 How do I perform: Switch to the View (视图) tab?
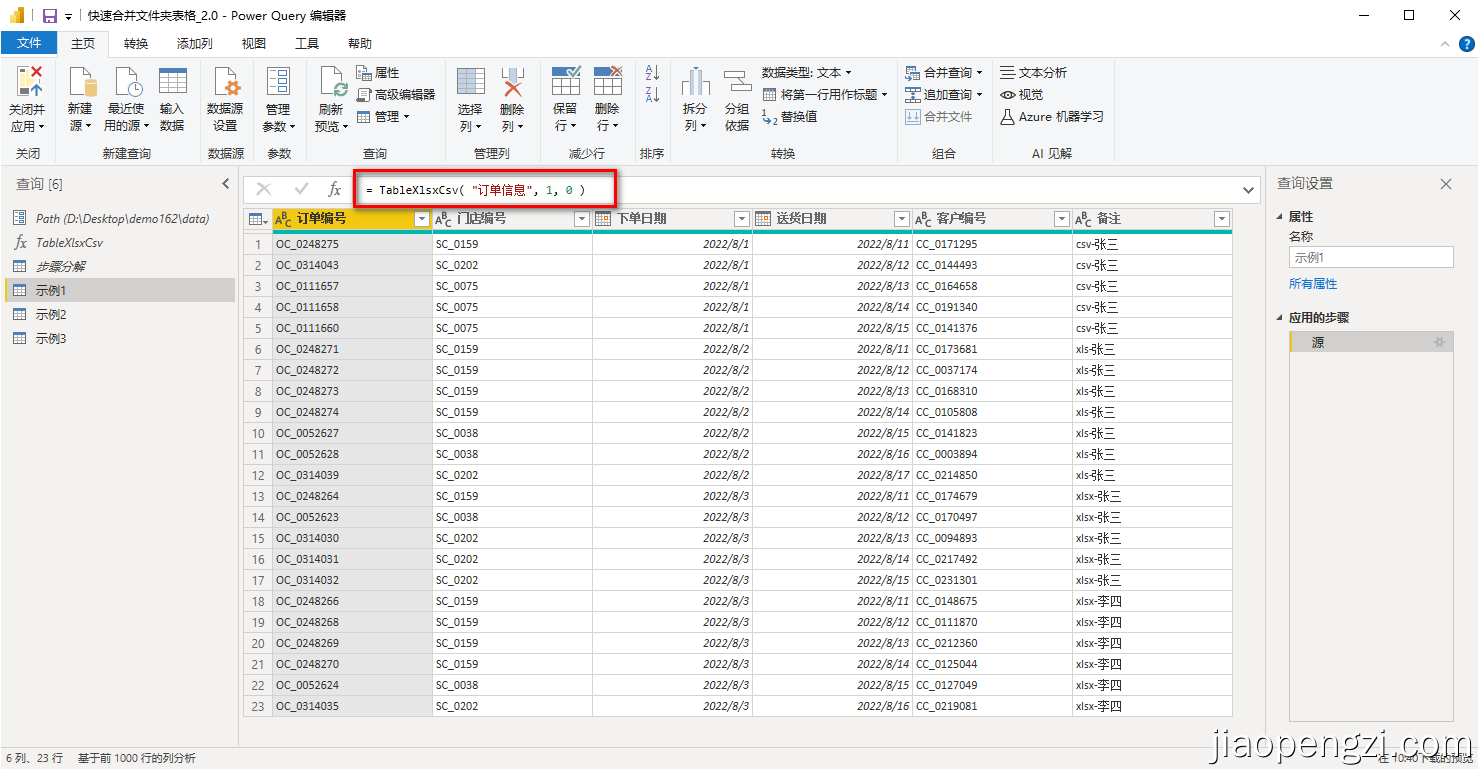(254, 44)
